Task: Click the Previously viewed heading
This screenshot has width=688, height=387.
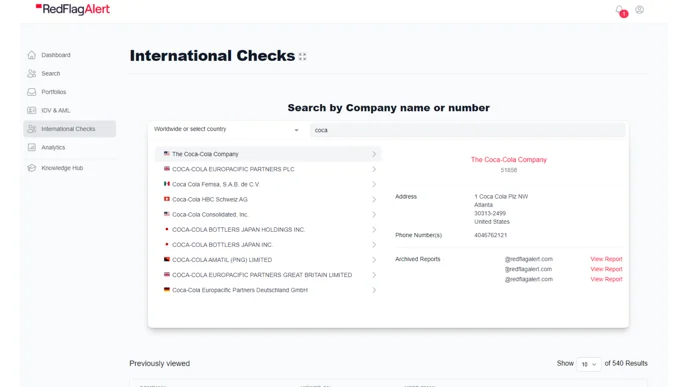Action: pyautogui.click(x=160, y=363)
